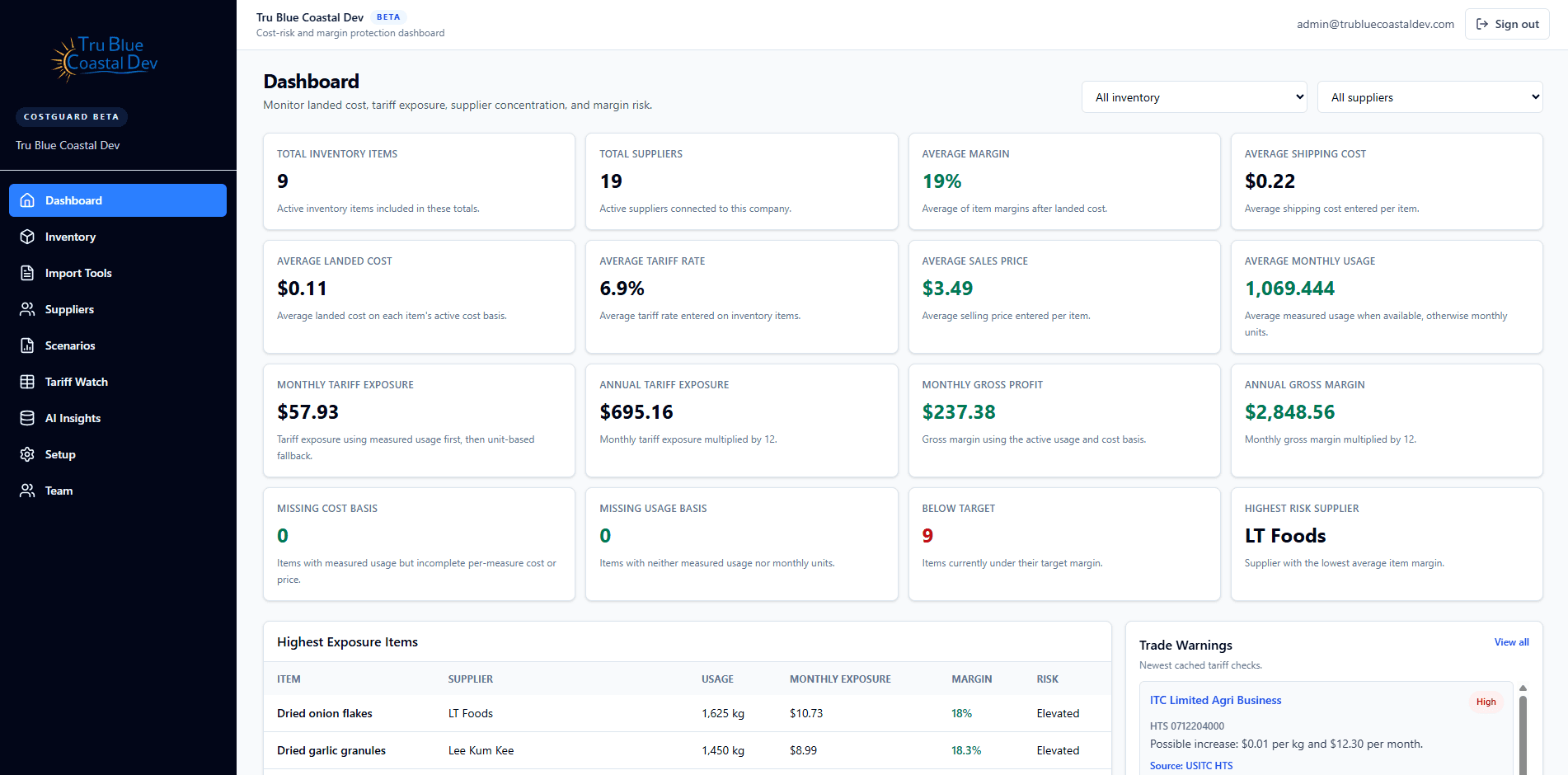Click the Dried onion flakes row item
This screenshot has height=775, width=1568.
coord(325,713)
